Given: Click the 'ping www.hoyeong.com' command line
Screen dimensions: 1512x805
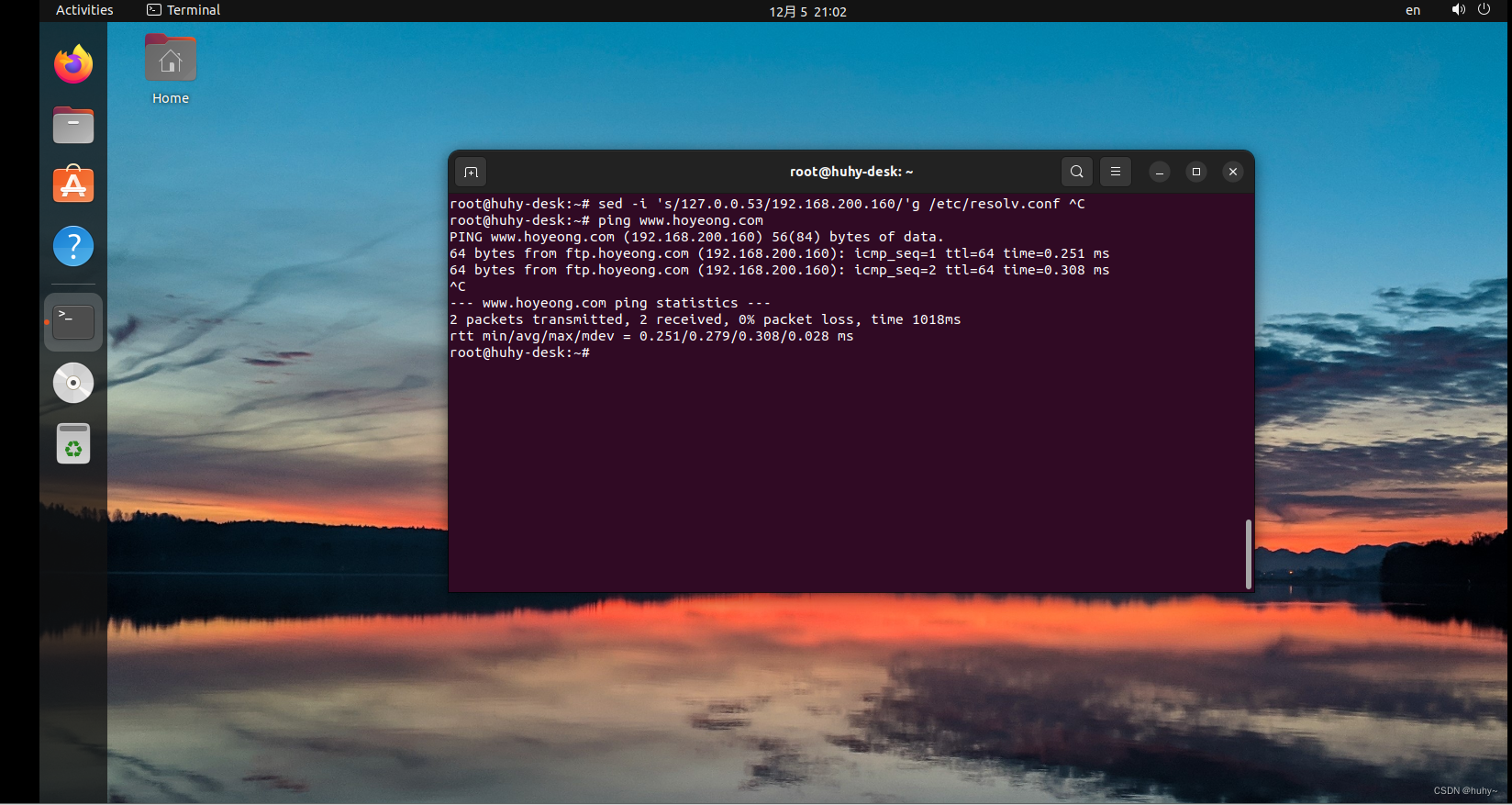Looking at the screenshot, I should tap(606, 220).
